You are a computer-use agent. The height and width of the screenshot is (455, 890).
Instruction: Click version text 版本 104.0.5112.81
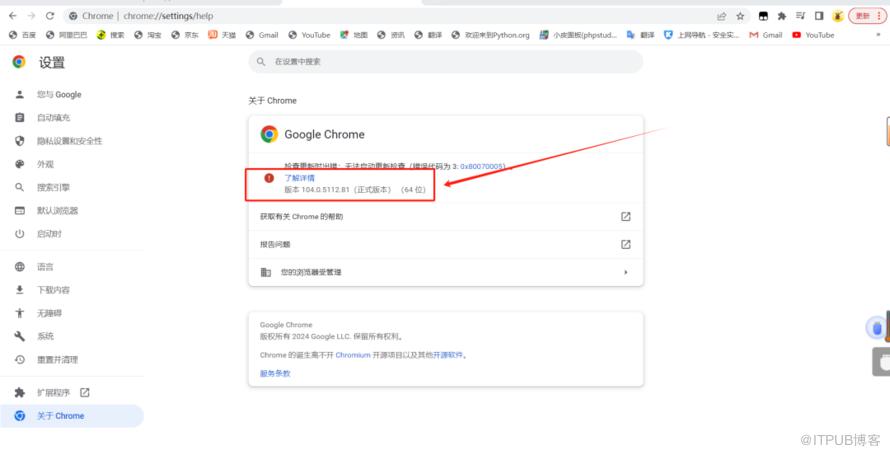[355, 190]
